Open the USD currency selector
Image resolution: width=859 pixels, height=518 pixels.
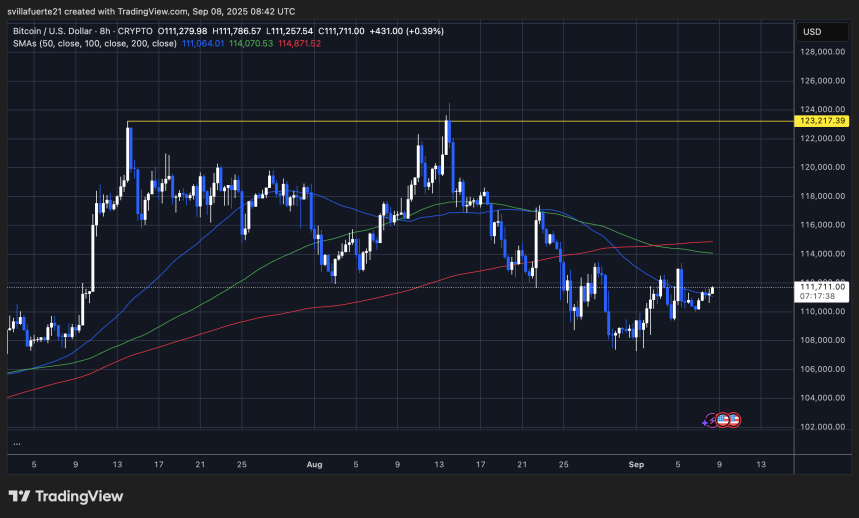tap(810, 31)
